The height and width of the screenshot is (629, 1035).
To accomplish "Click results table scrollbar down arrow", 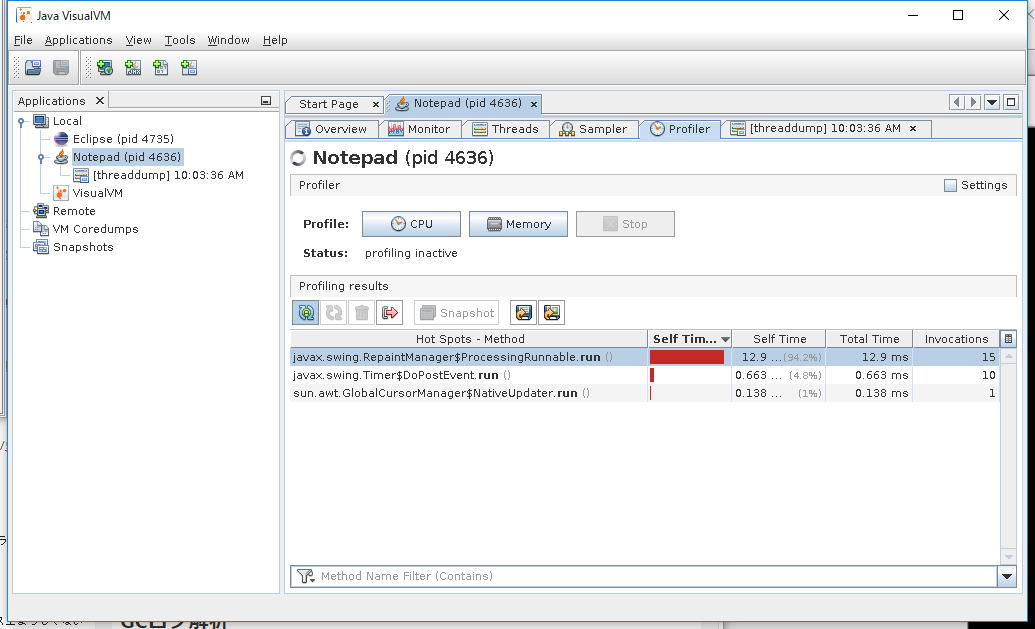I will 1009,556.
